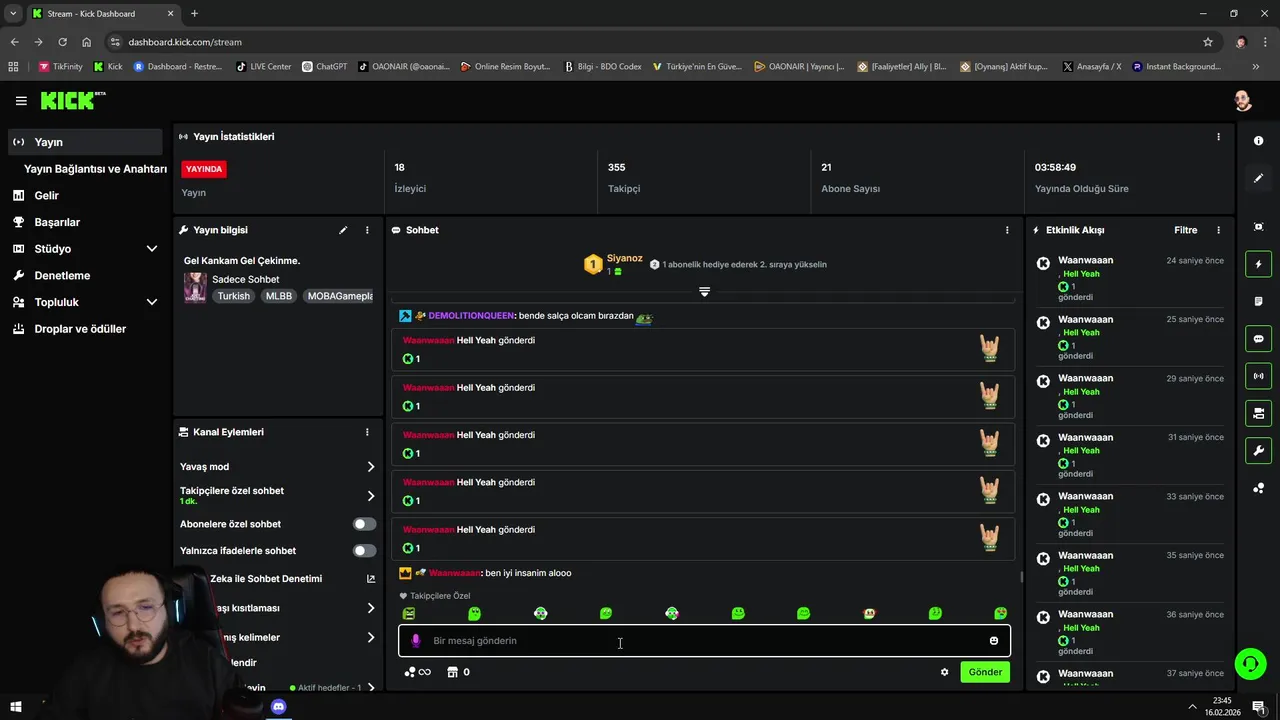Open the emoji picker in message box
Image resolution: width=1280 pixels, height=720 pixels.
click(994, 641)
